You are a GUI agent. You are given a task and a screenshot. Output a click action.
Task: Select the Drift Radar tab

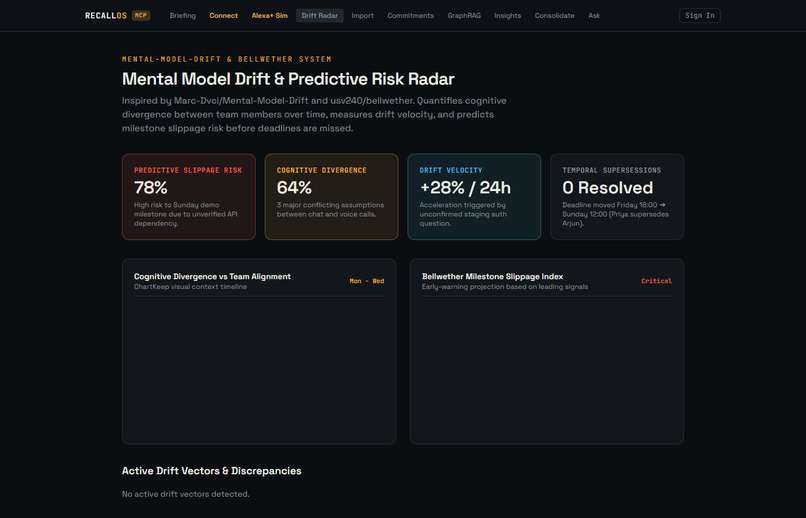tap(320, 15)
